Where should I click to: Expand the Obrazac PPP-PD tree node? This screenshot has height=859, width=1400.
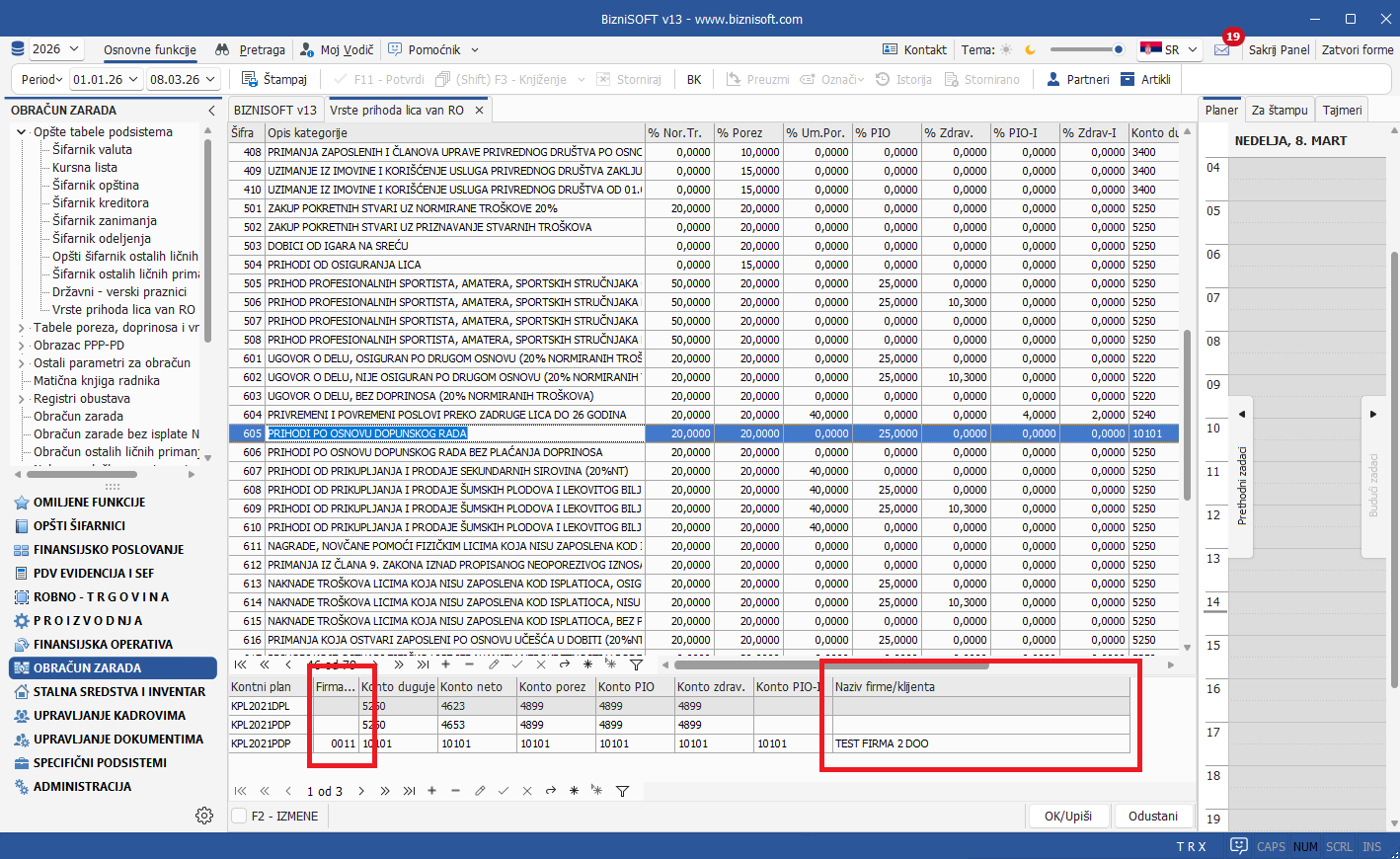[x=22, y=346]
